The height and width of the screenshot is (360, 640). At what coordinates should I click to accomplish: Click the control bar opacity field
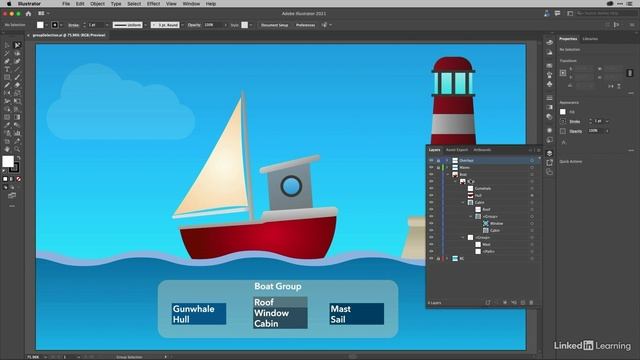[213, 25]
